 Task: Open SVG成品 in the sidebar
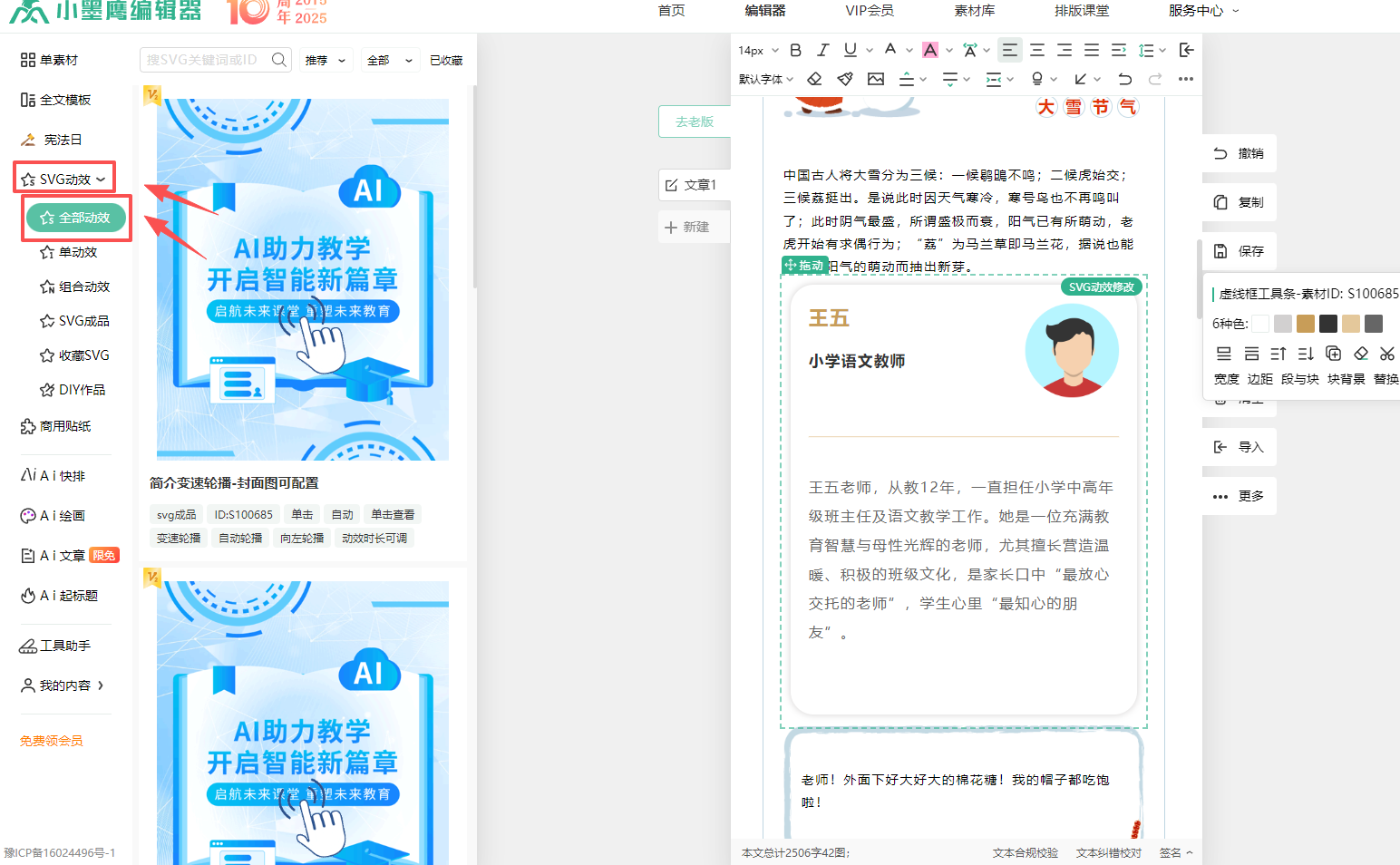coord(75,321)
